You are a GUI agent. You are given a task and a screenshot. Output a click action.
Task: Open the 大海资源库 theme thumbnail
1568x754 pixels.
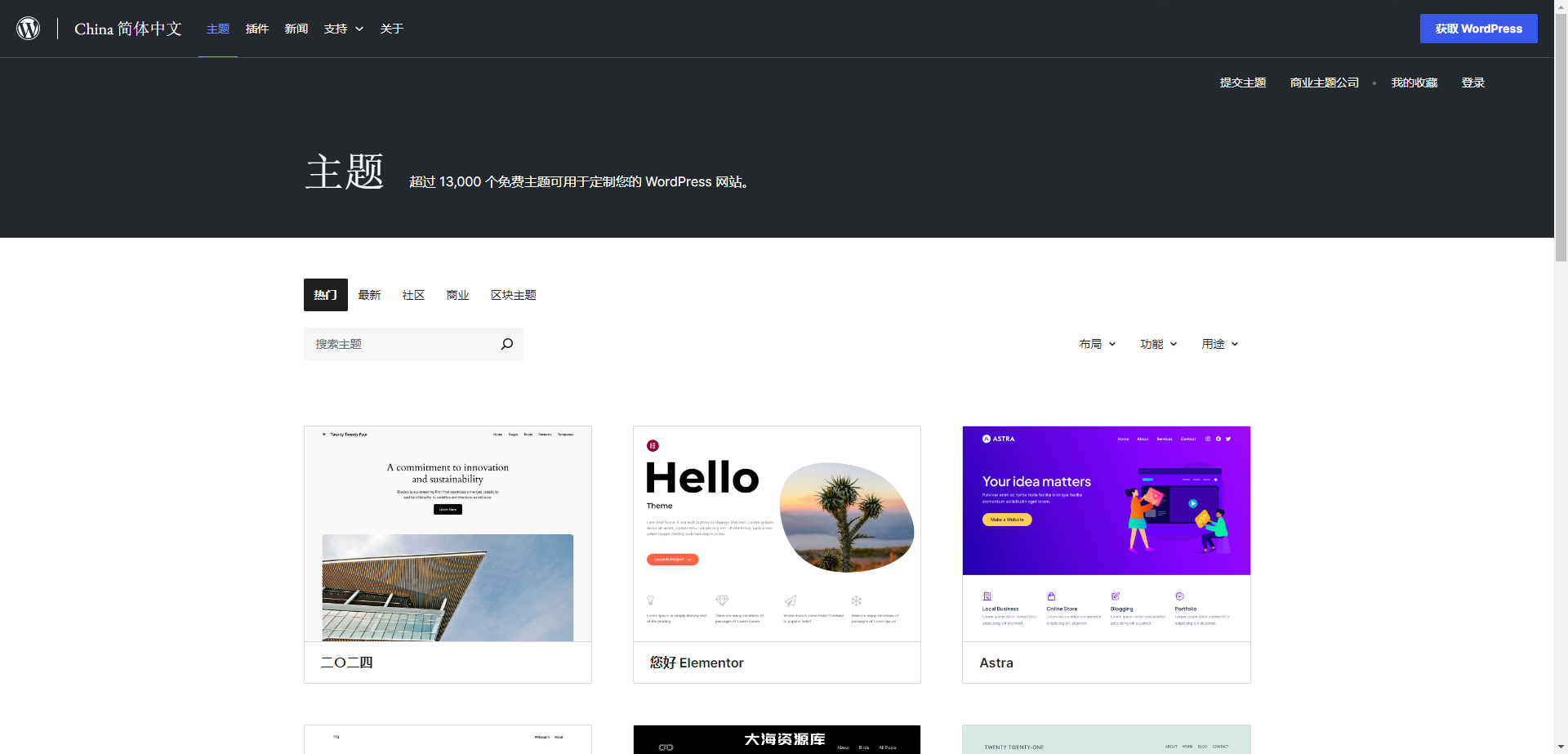[777, 739]
